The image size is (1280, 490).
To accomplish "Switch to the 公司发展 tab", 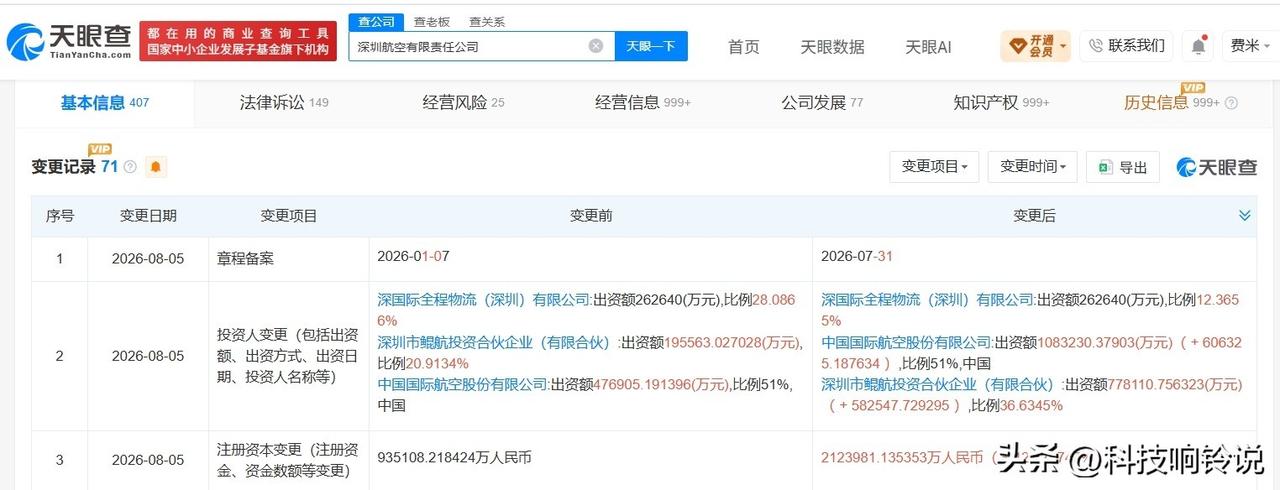I will pos(822,102).
